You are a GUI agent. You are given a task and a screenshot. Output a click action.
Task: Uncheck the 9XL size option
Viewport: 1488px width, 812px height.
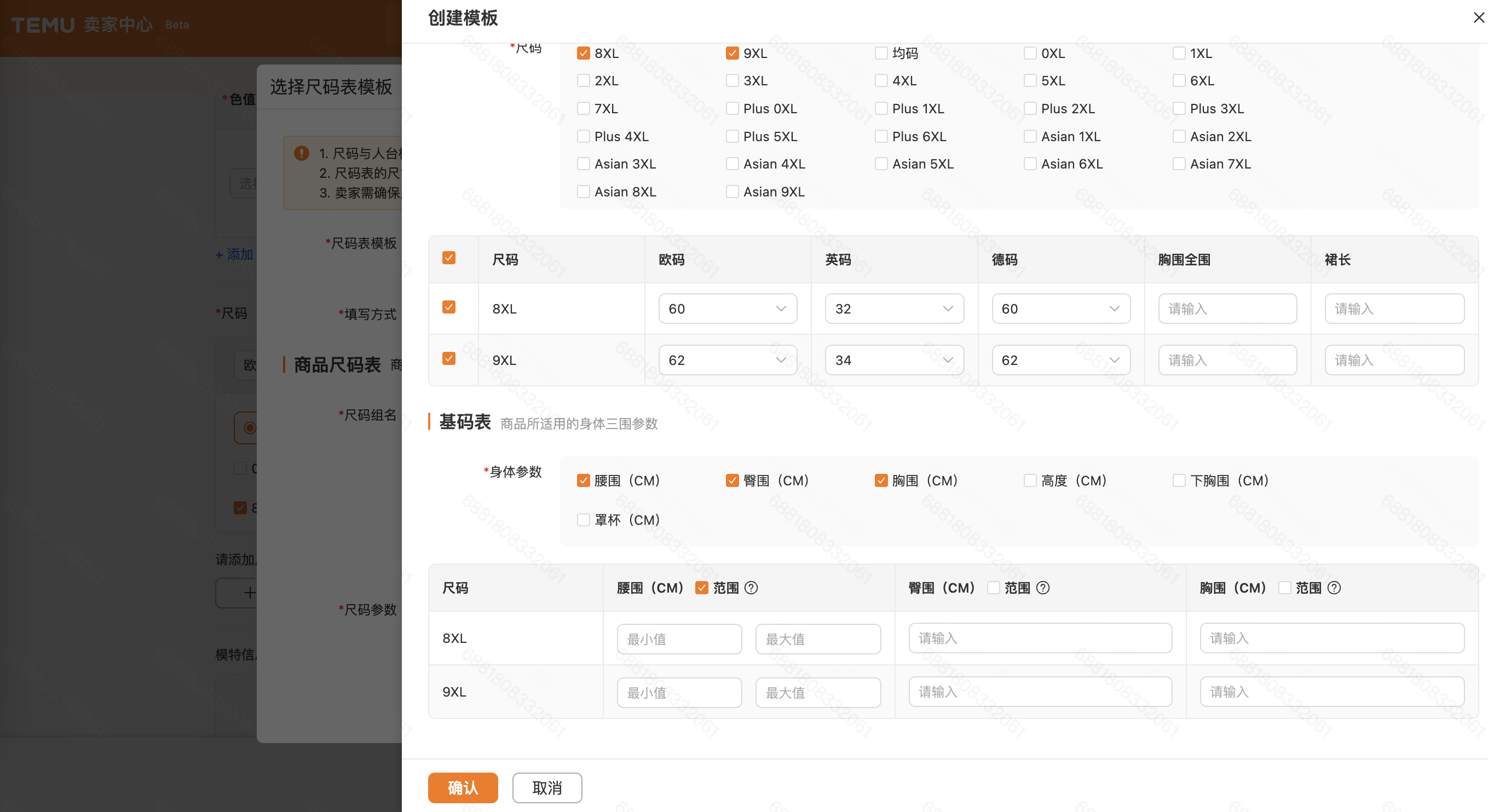pos(732,53)
